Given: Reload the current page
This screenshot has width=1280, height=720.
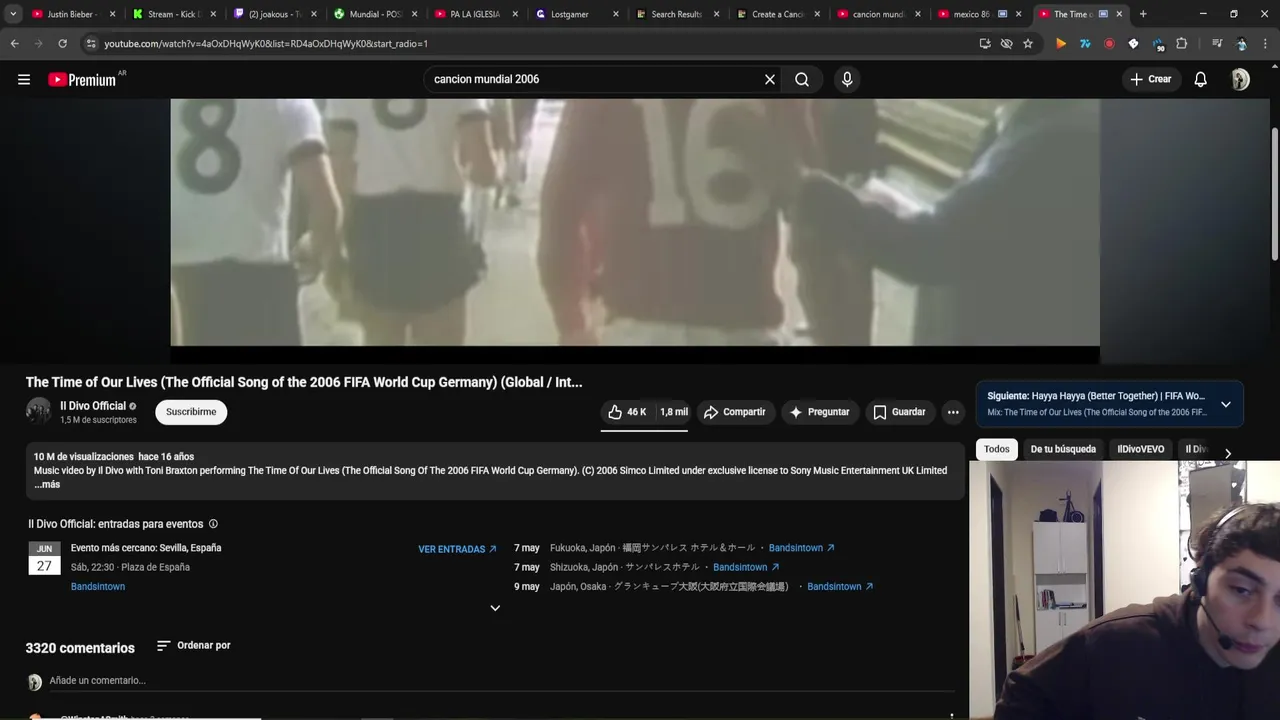Looking at the screenshot, I should pyautogui.click(x=62, y=43).
